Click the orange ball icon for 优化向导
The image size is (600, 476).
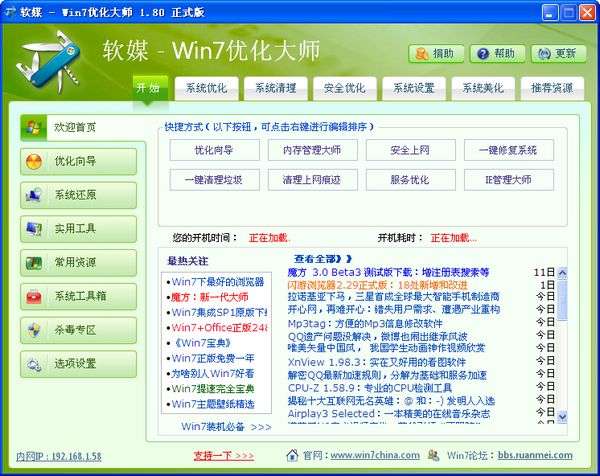pyautogui.click(x=34, y=161)
